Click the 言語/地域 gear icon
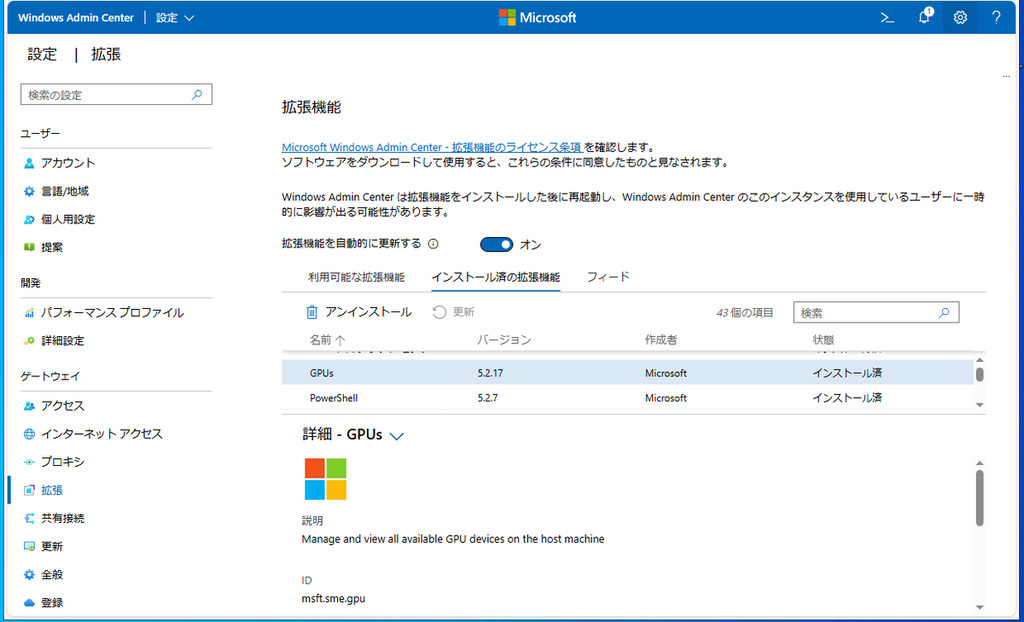Viewport: 1024px width, 622px height. pyautogui.click(x=29, y=191)
